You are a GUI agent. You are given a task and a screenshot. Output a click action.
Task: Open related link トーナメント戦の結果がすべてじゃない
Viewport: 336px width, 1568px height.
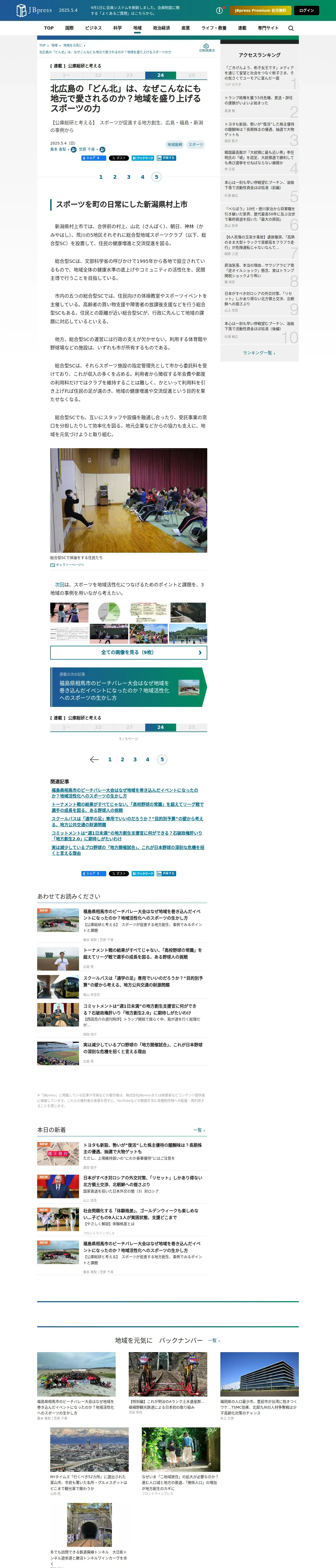coord(127,808)
